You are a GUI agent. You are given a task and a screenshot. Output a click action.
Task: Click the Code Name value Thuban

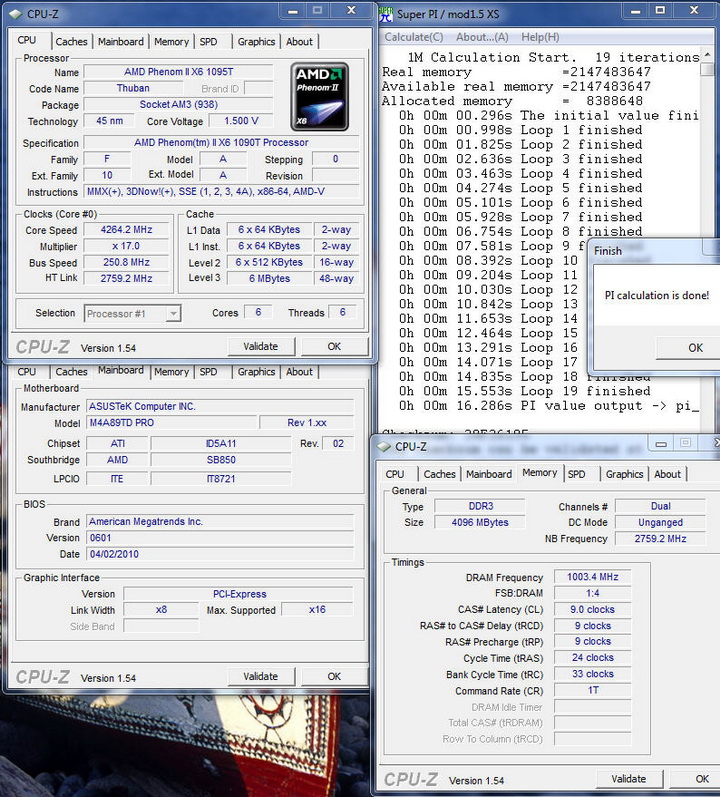[x=133, y=88]
